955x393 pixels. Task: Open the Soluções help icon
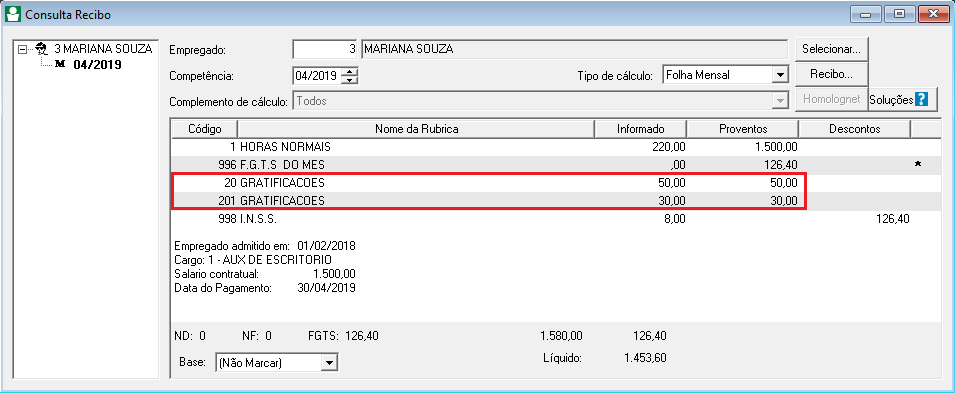click(x=921, y=100)
